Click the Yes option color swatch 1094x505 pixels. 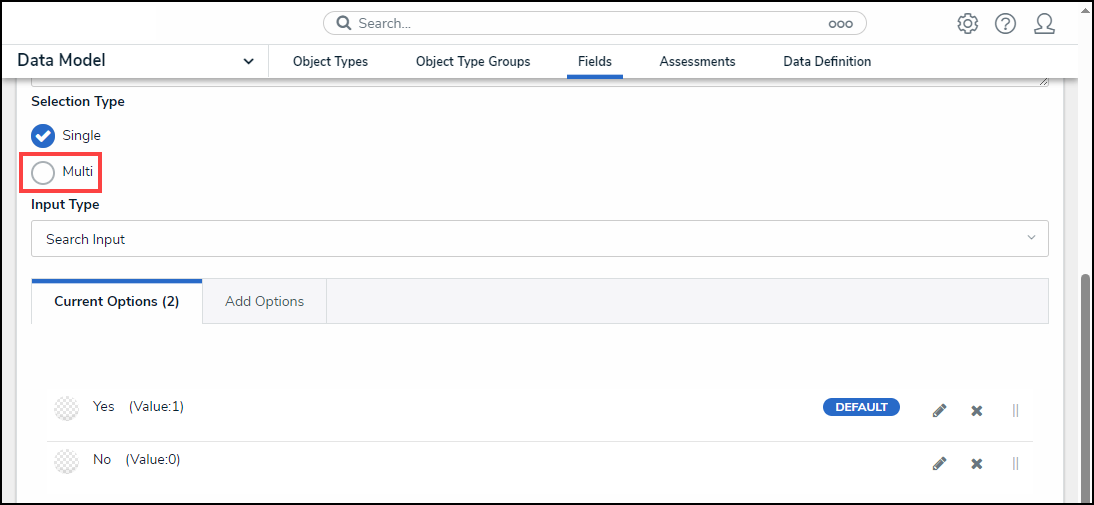click(x=66, y=408)
